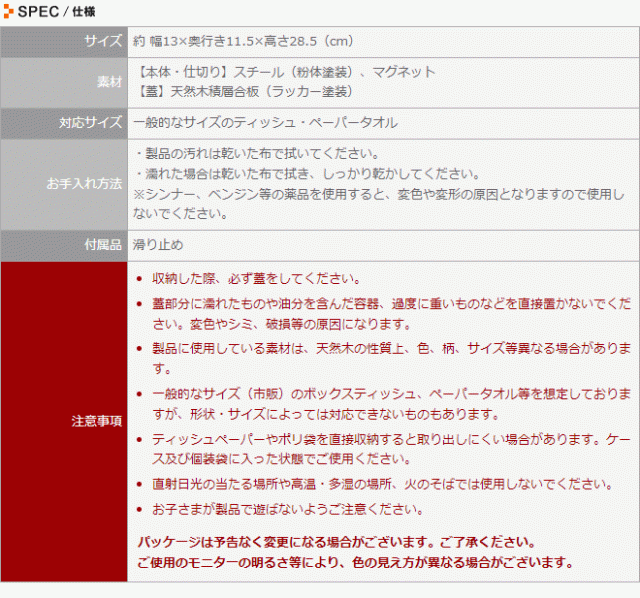
Task: Select the お手入れ方法 row label
Action: tap(84, 184)
